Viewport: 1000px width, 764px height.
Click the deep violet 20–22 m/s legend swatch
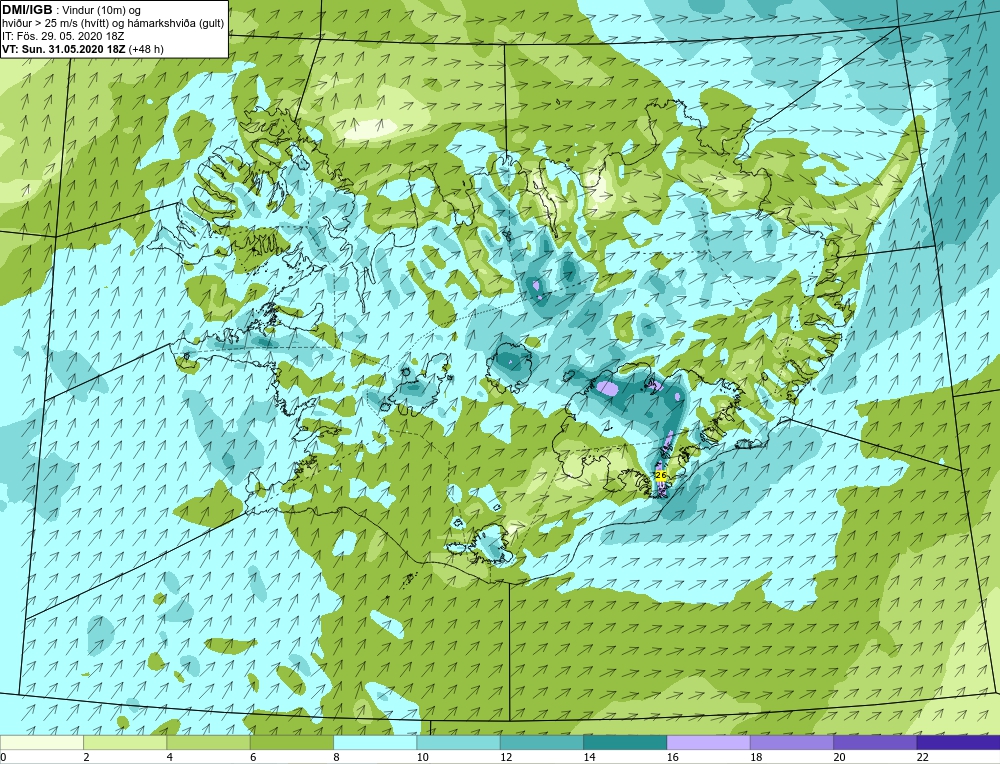tap(875, 743)
